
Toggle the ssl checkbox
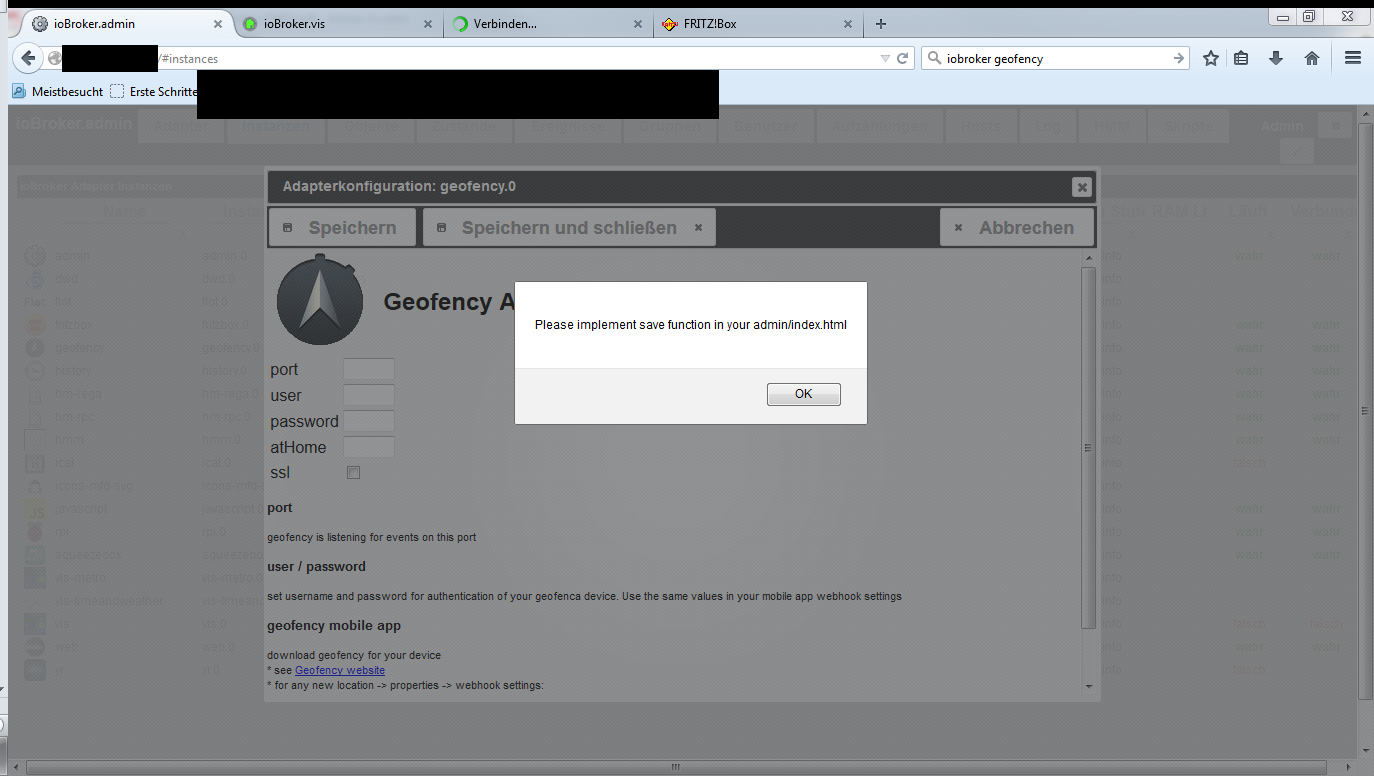pyautogui.click(x=353, y=473)
